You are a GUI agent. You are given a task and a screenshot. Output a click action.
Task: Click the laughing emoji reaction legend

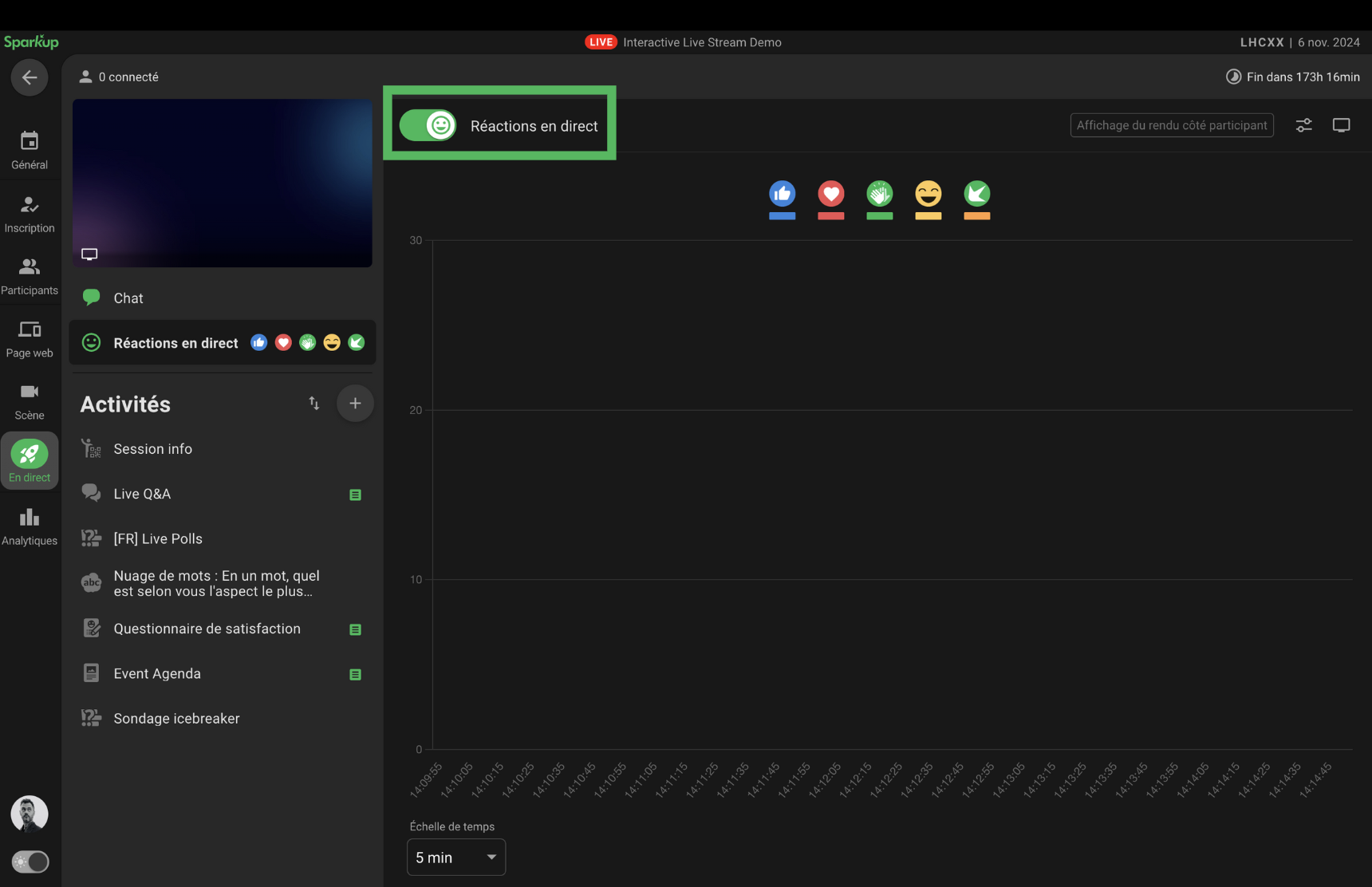928,194
